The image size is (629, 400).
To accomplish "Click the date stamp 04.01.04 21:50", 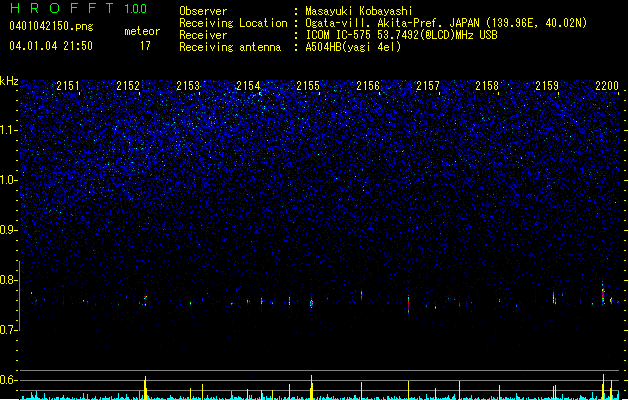I will click(51, 46).
